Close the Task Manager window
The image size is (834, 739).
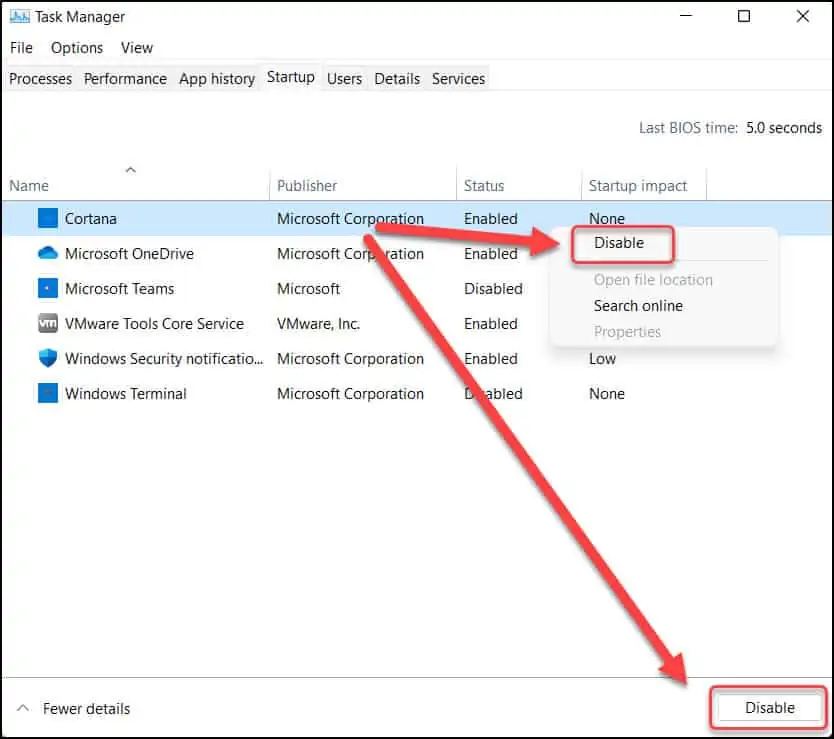tap(803, 16)
